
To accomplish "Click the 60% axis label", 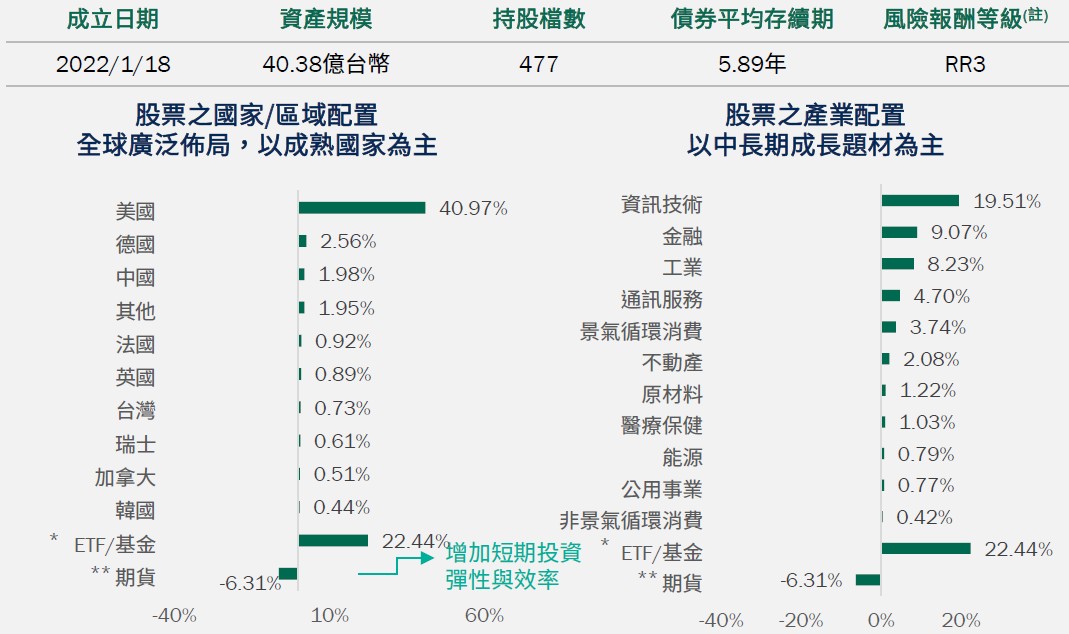I will click(x=484, y=615).
